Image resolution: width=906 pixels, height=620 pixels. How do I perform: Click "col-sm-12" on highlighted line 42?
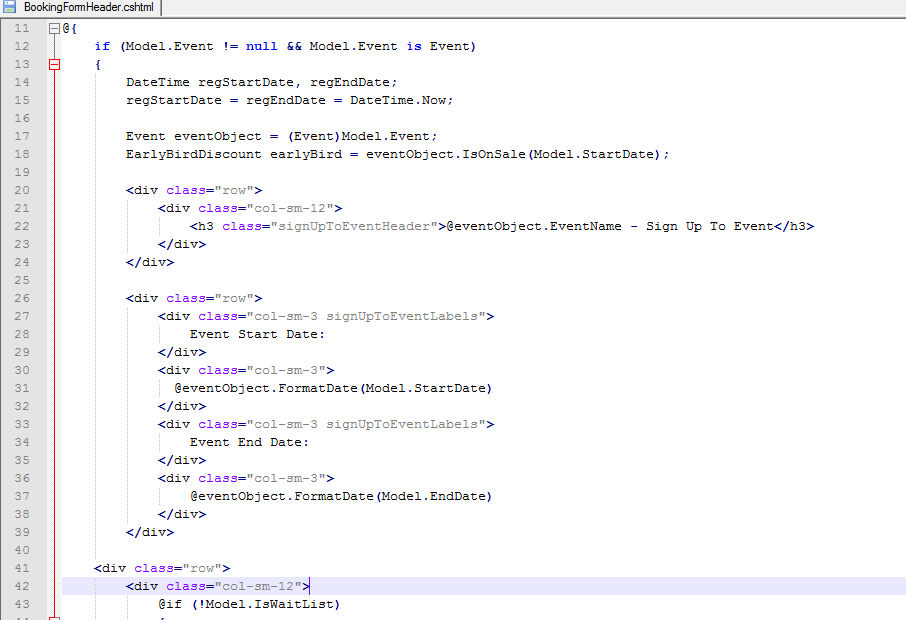coord(258,586)
